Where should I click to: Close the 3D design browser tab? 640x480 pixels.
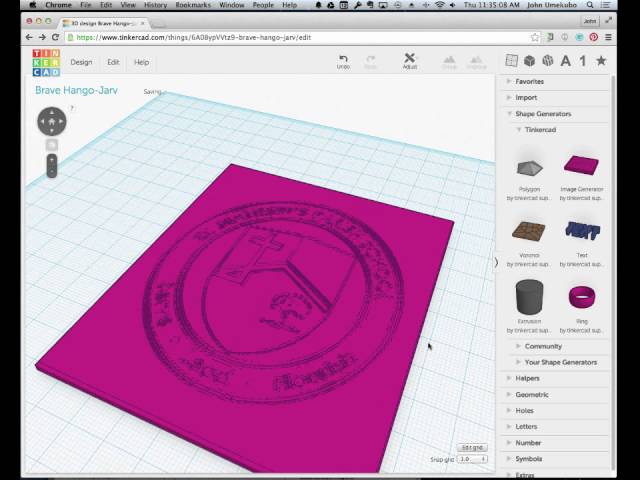[143, 24]
